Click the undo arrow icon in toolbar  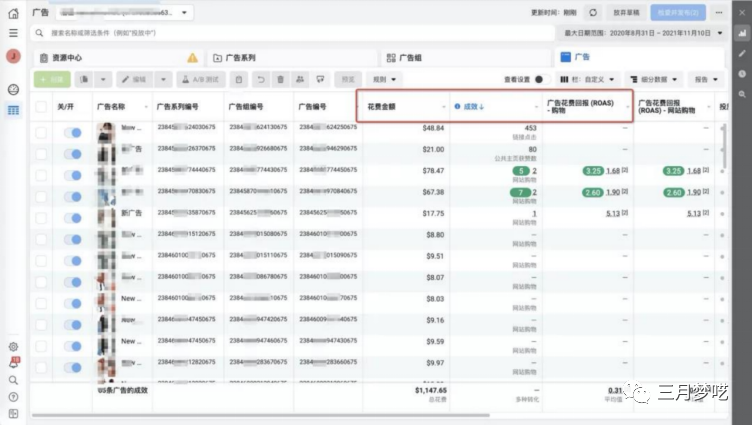tap(260, 79)
